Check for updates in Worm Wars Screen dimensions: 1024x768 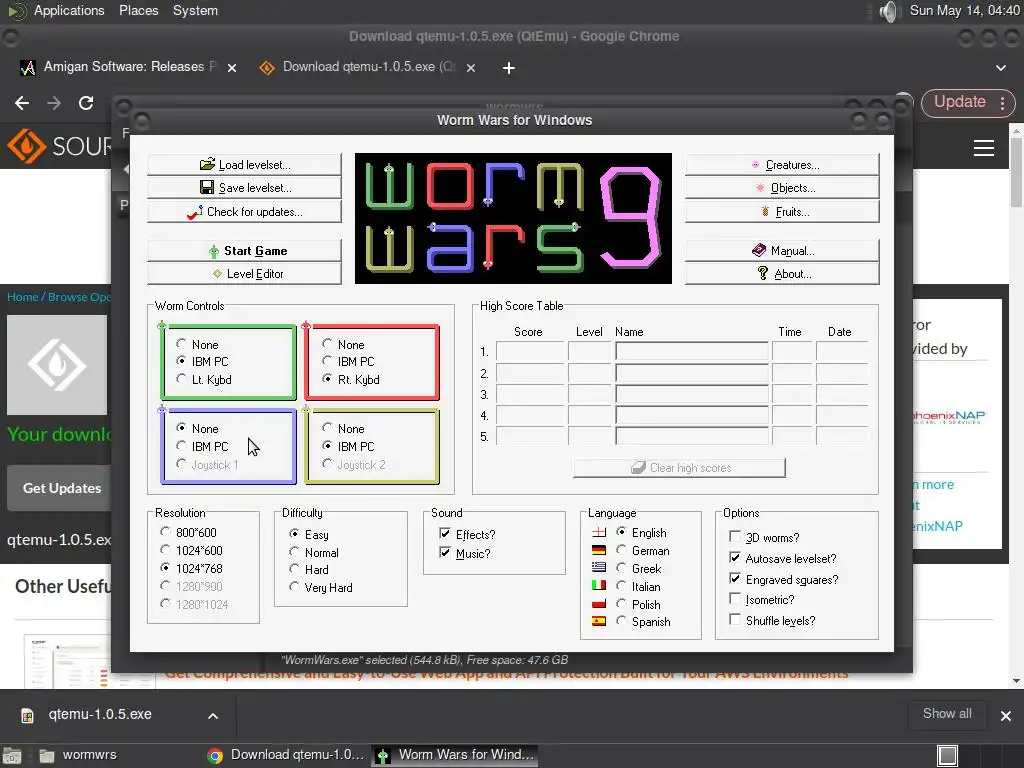244,212
